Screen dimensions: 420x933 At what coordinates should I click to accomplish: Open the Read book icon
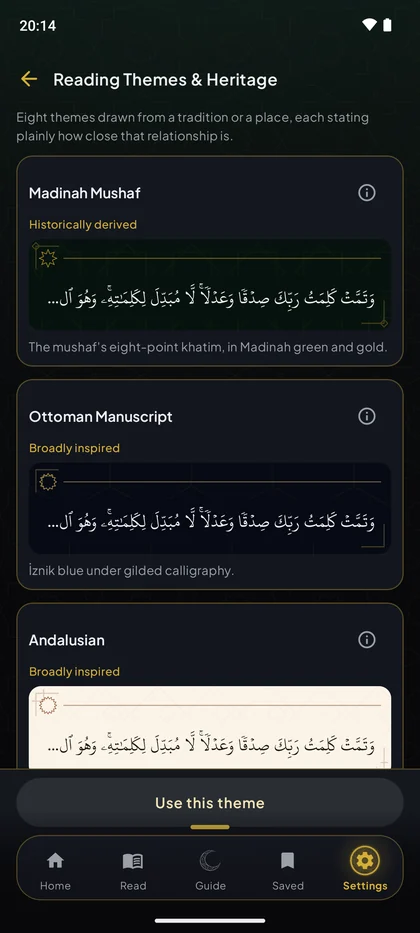(133, 860)
